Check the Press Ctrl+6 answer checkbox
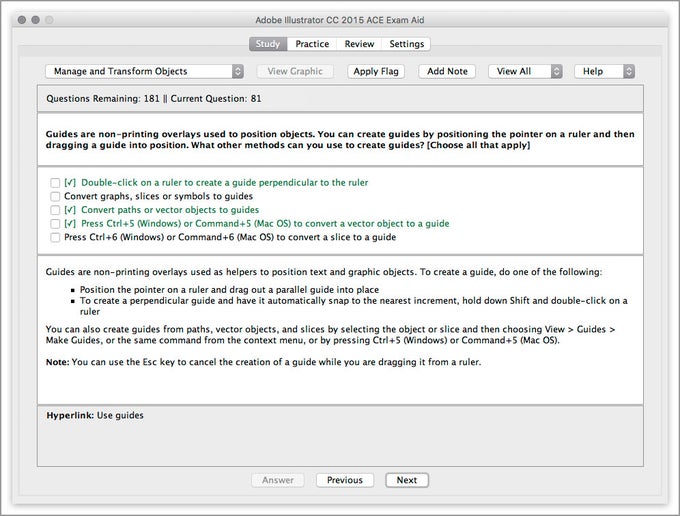 (55, 237)
